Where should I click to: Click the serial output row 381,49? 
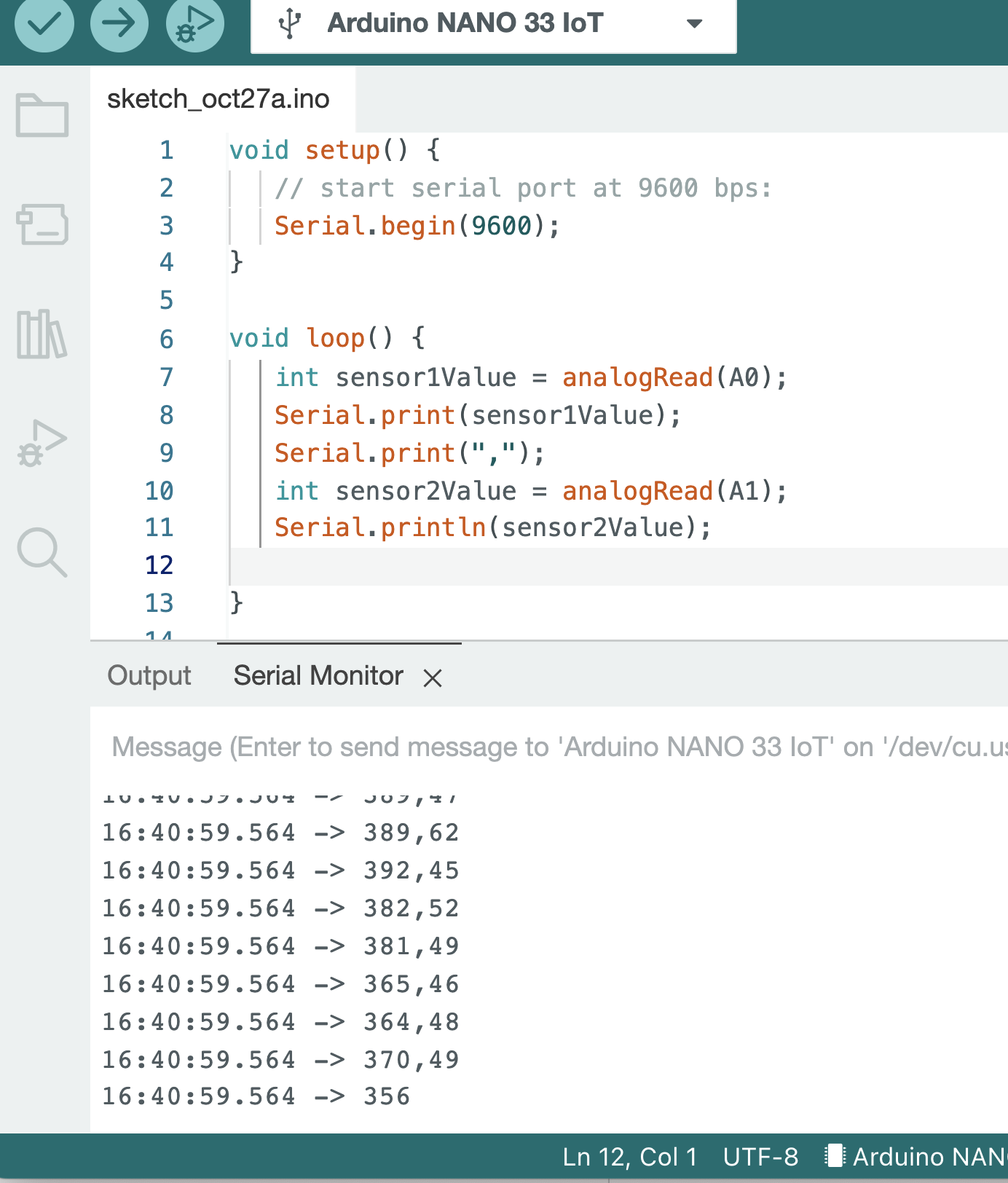pyautogui.click(x=280, y=946)
